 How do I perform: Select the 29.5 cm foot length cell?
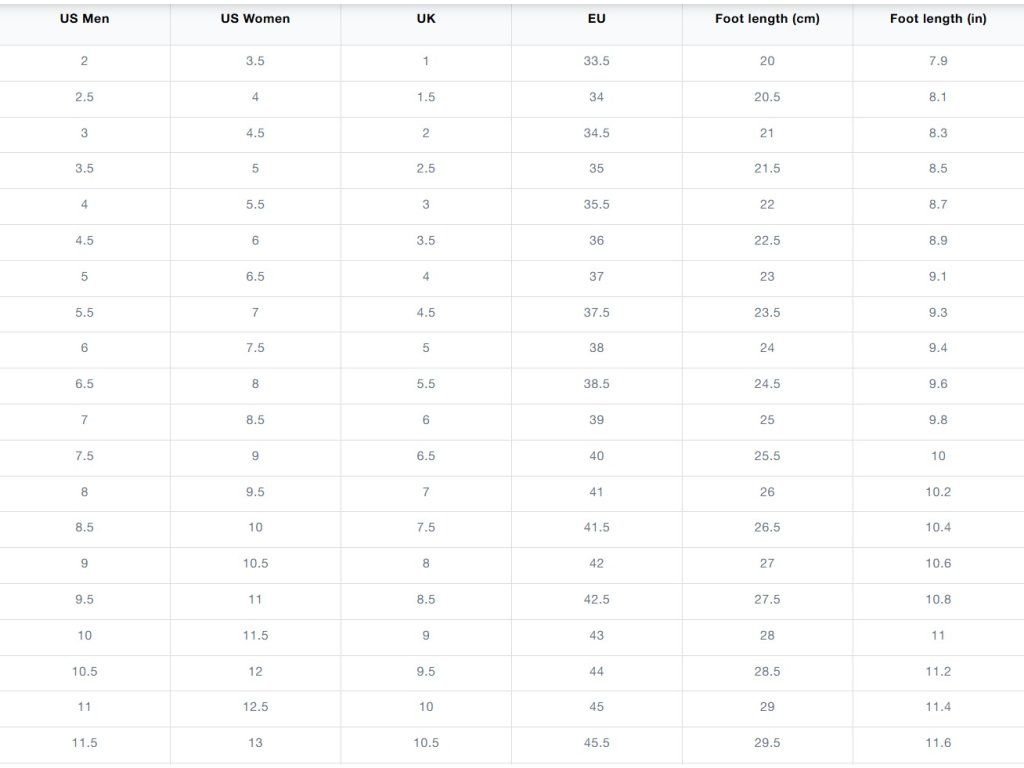[767, 743]
